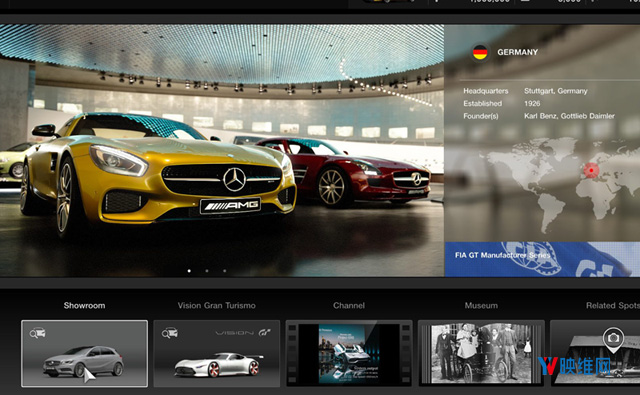Play the Channel video film-strip thumbnail
640x395 pixels.
coord(349,353)
